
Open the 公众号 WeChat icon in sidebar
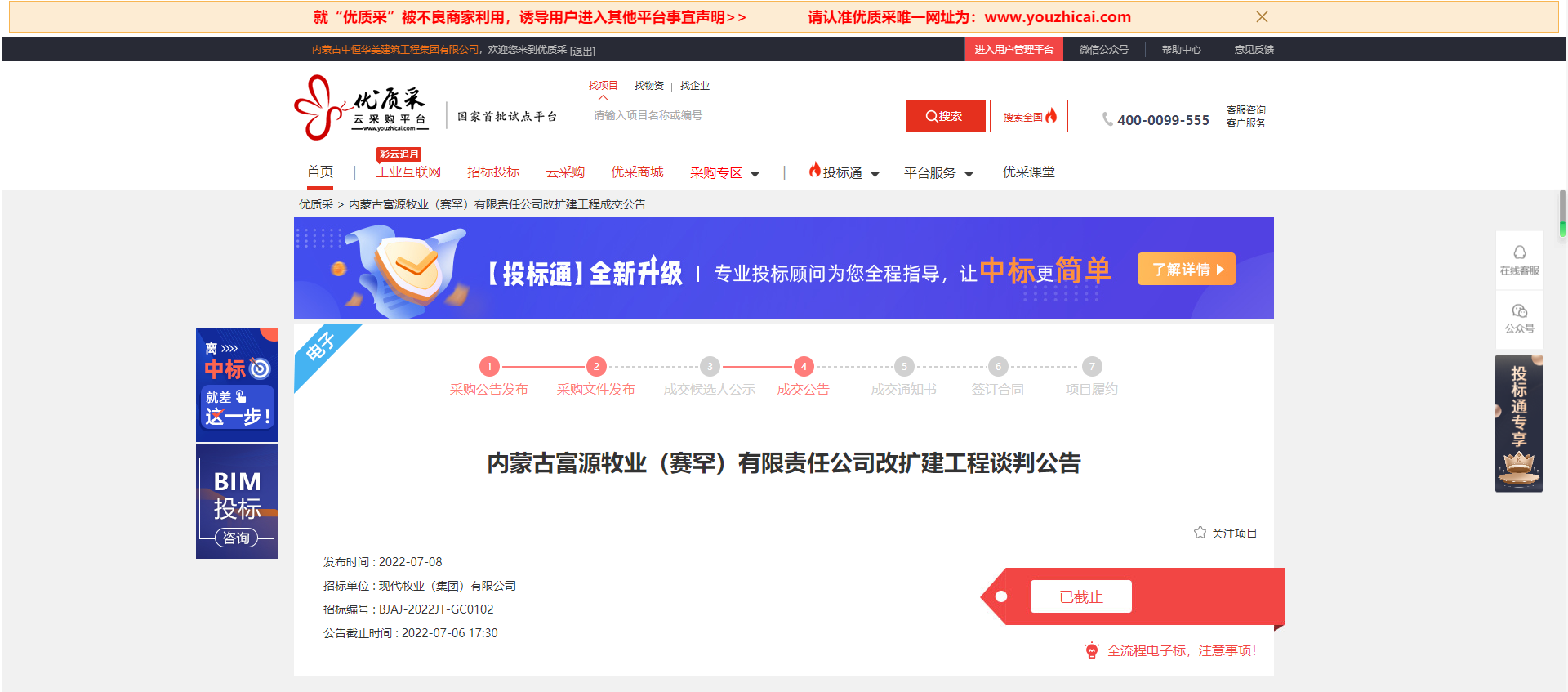tap(1519, 311)
